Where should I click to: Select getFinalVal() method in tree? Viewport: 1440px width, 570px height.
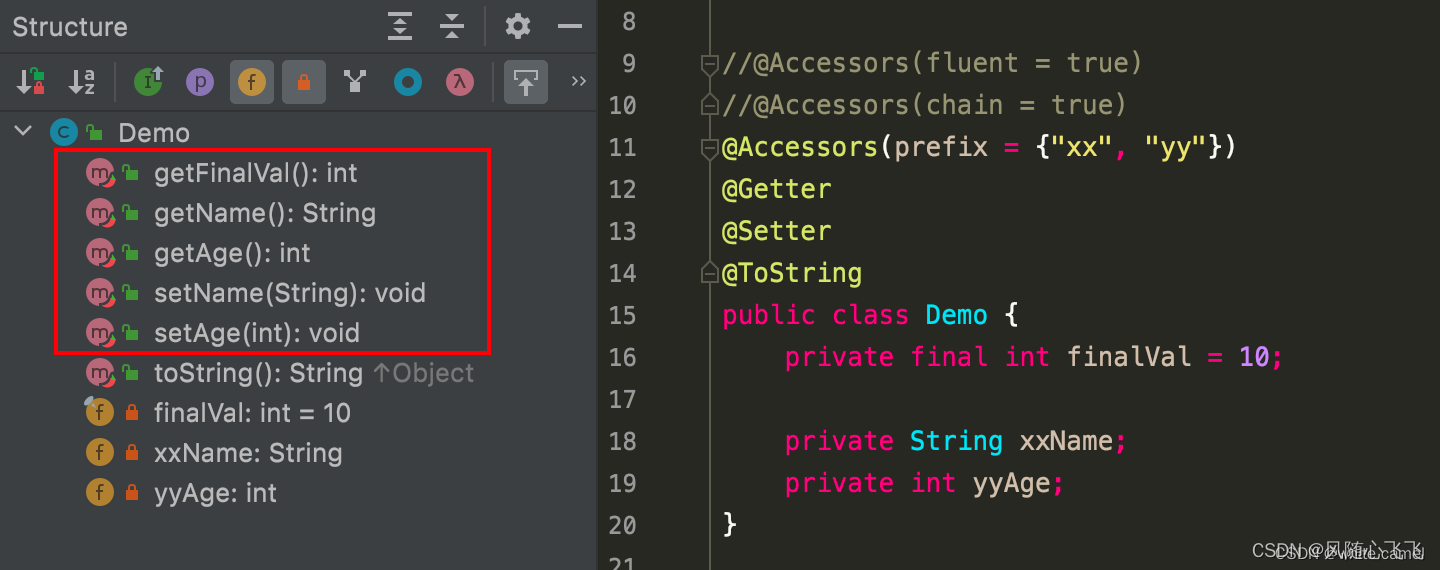(x=255, y=173)
